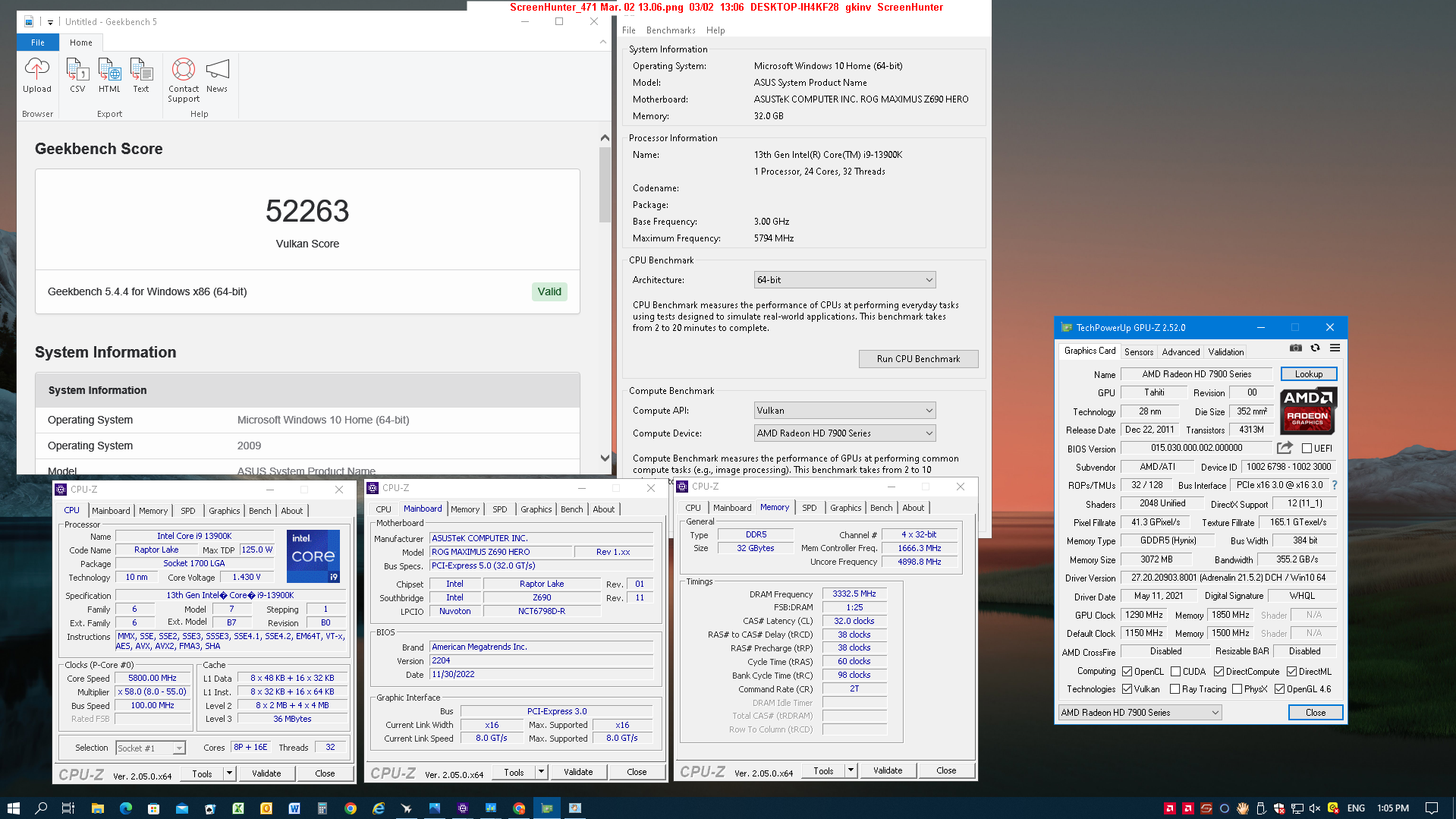Open Excel from taskbar
The height and width of the screenshot is (819, 1456).
(x=238, y=808)
